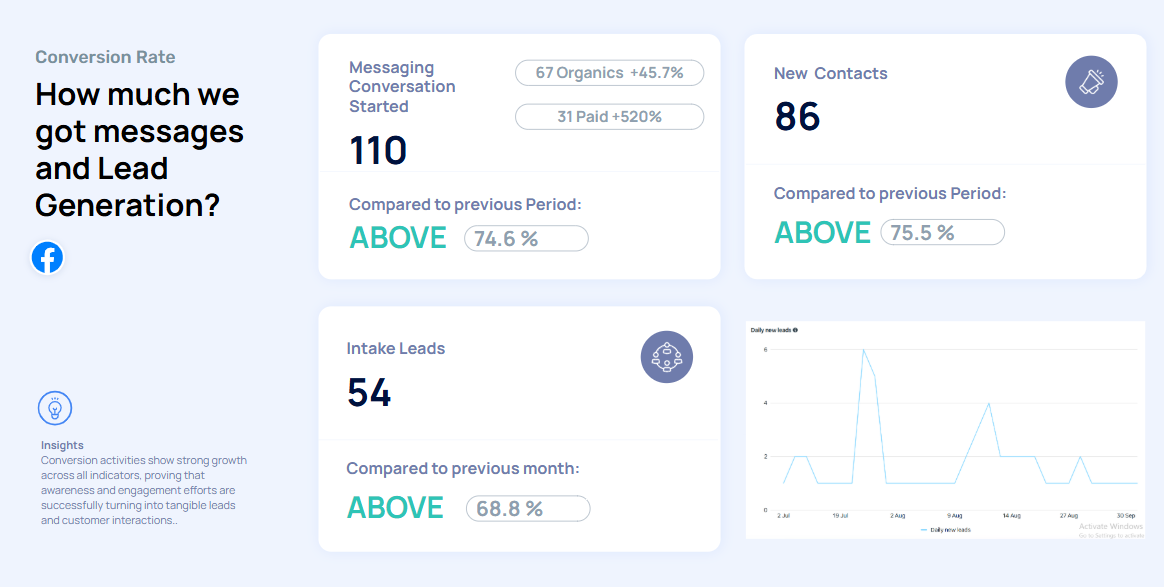Click the highest peak on the leads chart
The width and height of the screenshot is (1164, 587).
(x=863, y=350)
